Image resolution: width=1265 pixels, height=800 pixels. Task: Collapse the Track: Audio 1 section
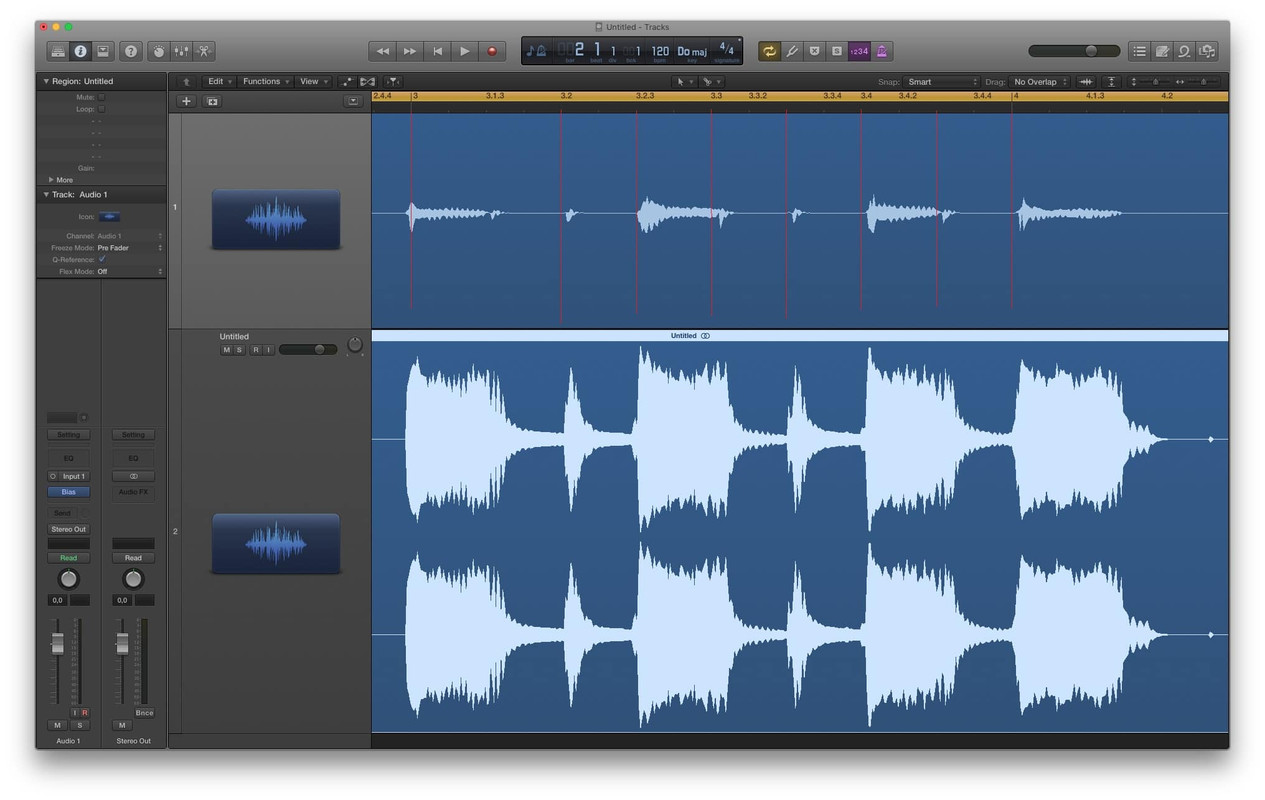(x=46, y=195)
